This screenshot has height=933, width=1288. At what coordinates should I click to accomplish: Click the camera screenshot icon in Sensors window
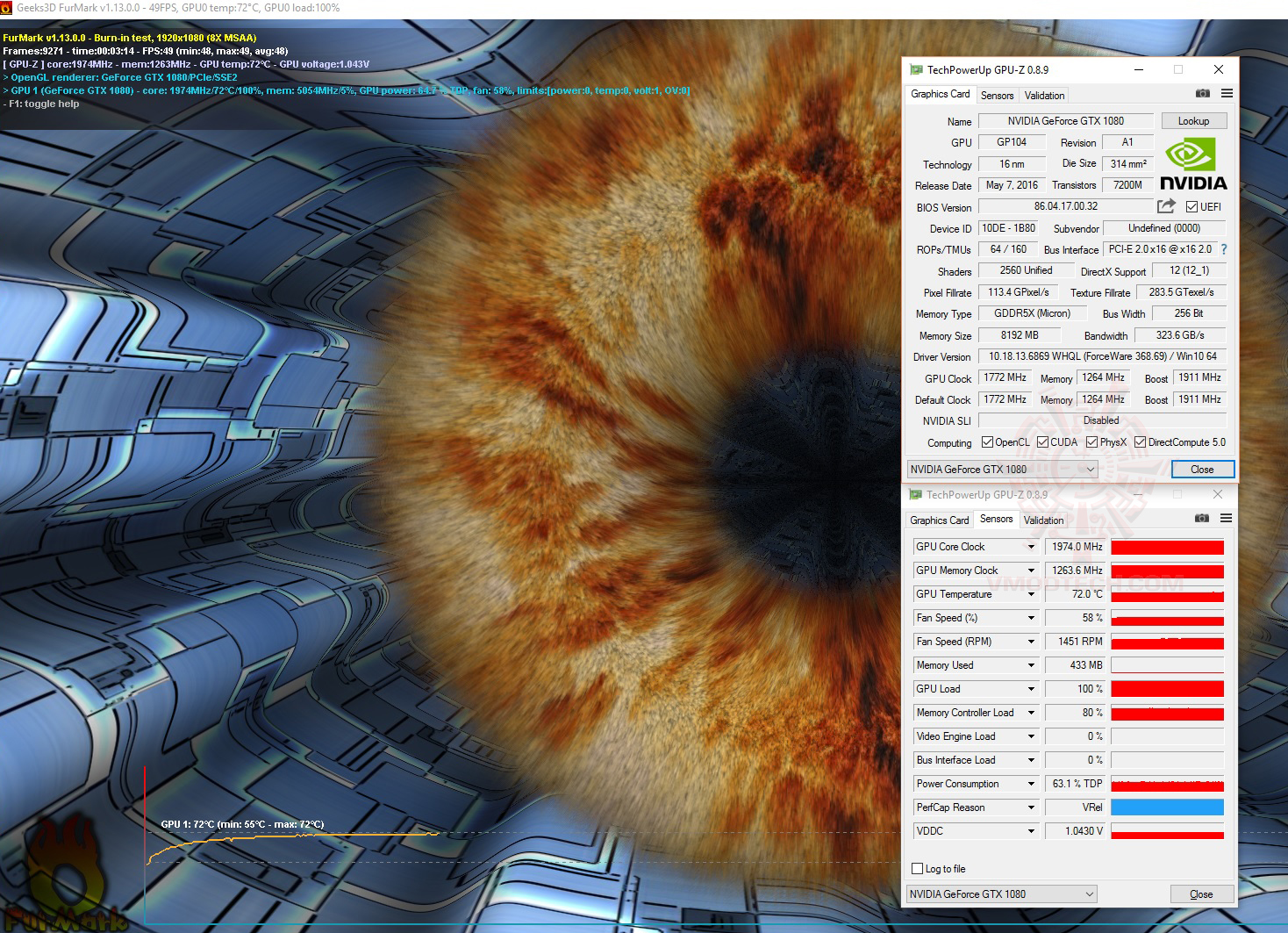point(1202,519)
